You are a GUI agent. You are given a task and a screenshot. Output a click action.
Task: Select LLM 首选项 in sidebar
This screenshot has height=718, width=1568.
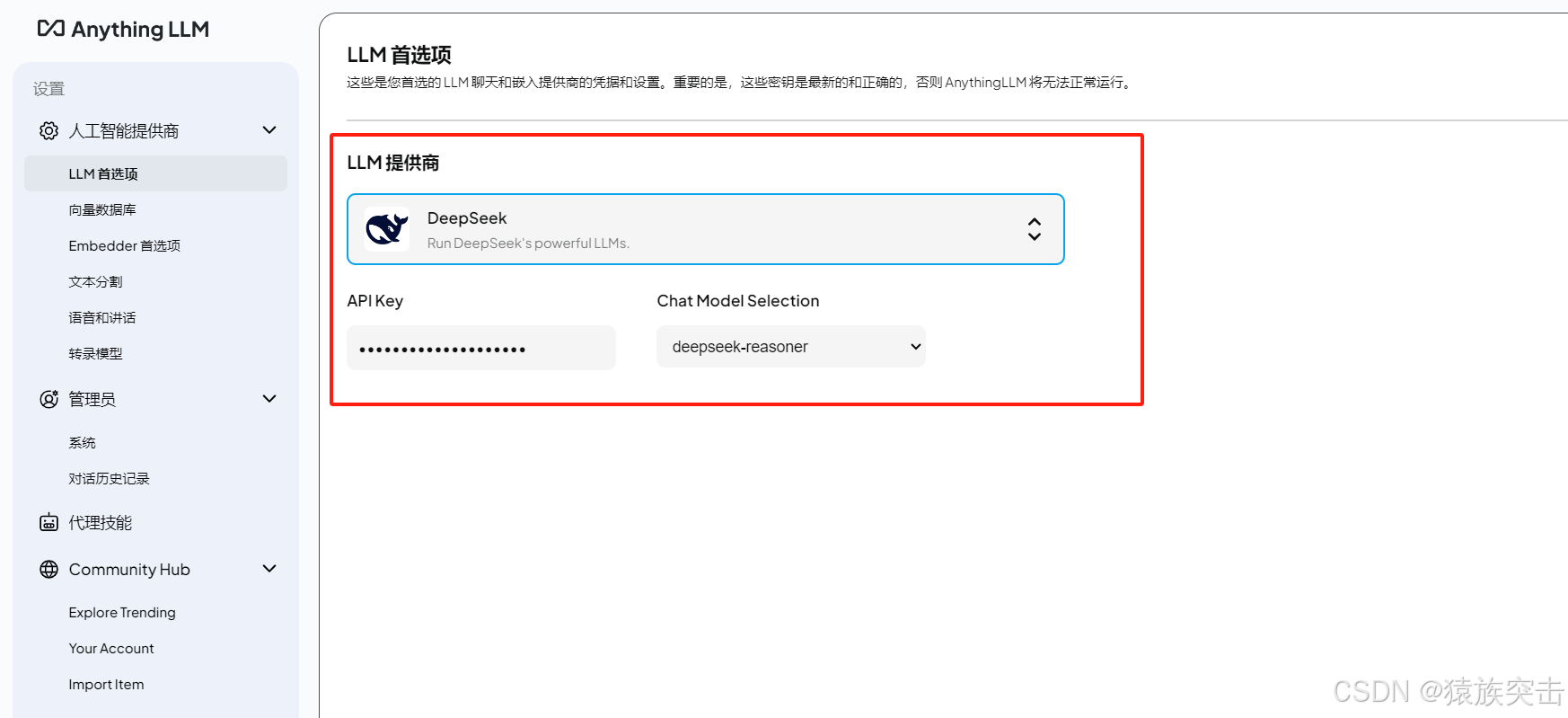tap(155, 173)
